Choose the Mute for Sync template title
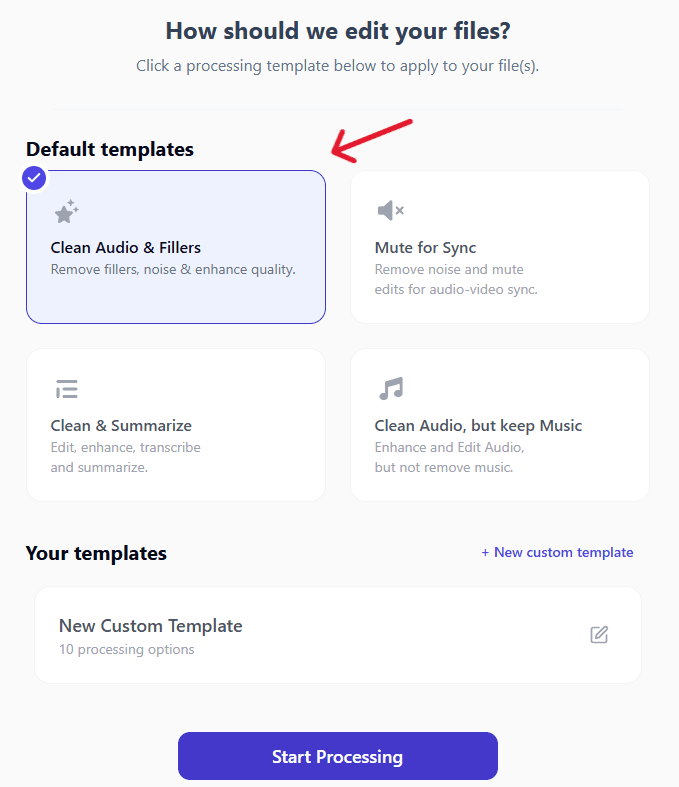 pyautogui.click(x=425, y=247)
